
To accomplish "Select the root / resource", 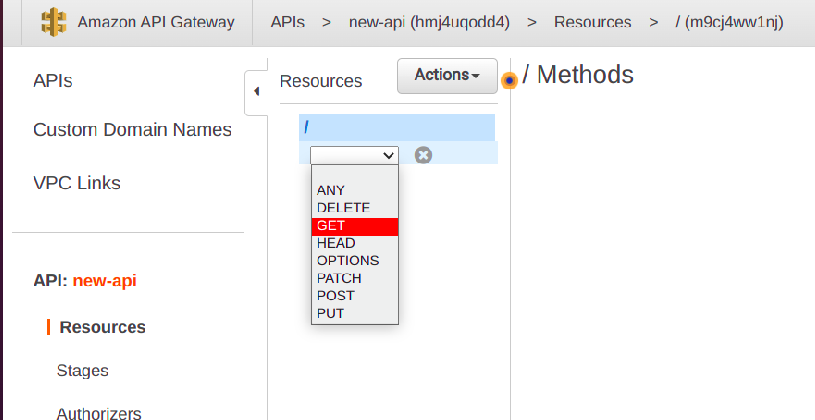I will tap(396, 128).
